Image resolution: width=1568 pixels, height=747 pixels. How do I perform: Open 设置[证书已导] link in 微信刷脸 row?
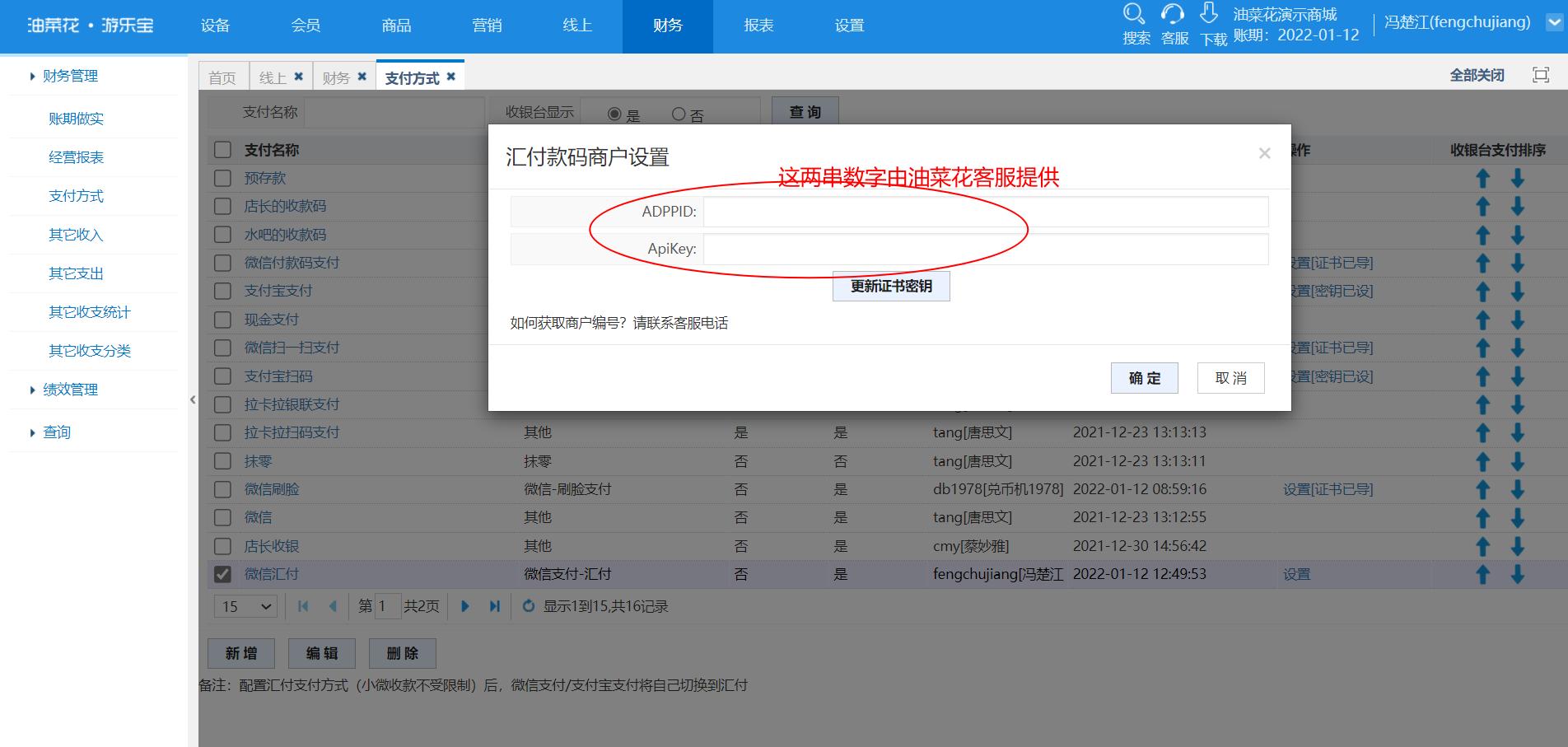point(1328,489)
